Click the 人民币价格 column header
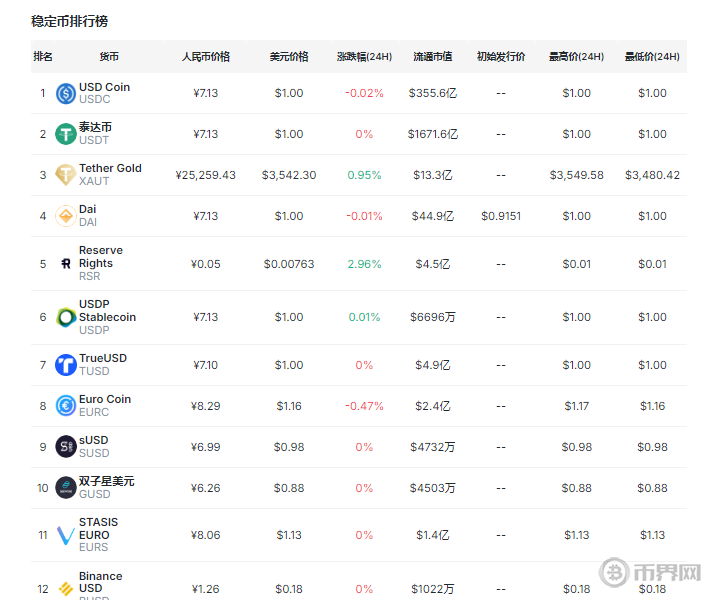712x600 pixels. (x=206, y=57)
